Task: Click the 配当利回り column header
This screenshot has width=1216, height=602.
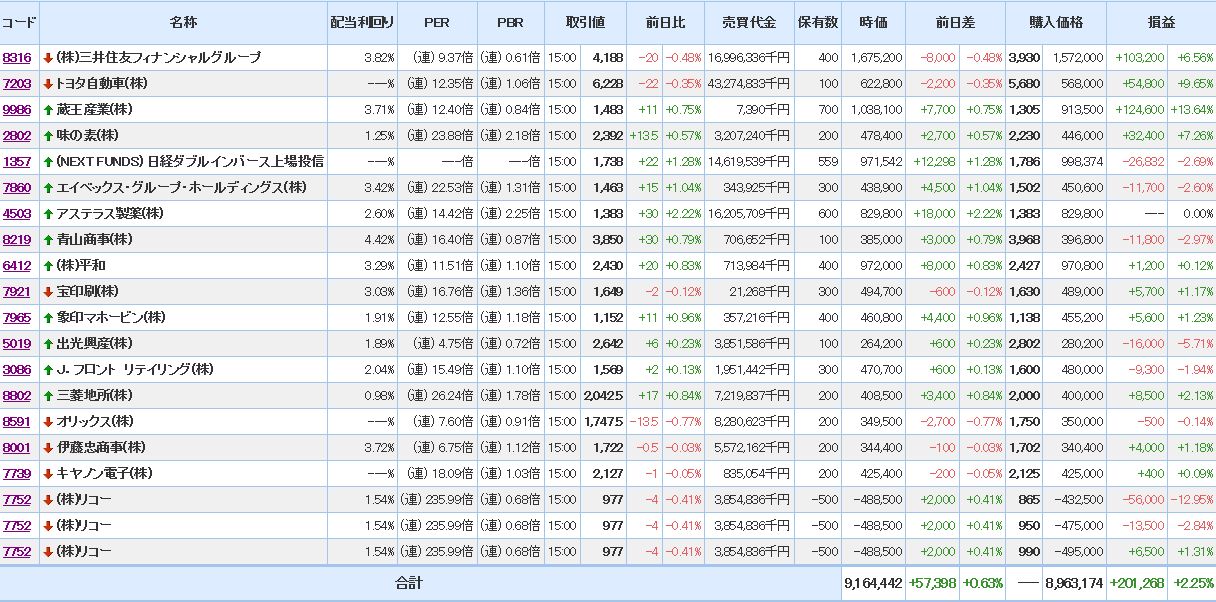Action: [x=362, y=22]
